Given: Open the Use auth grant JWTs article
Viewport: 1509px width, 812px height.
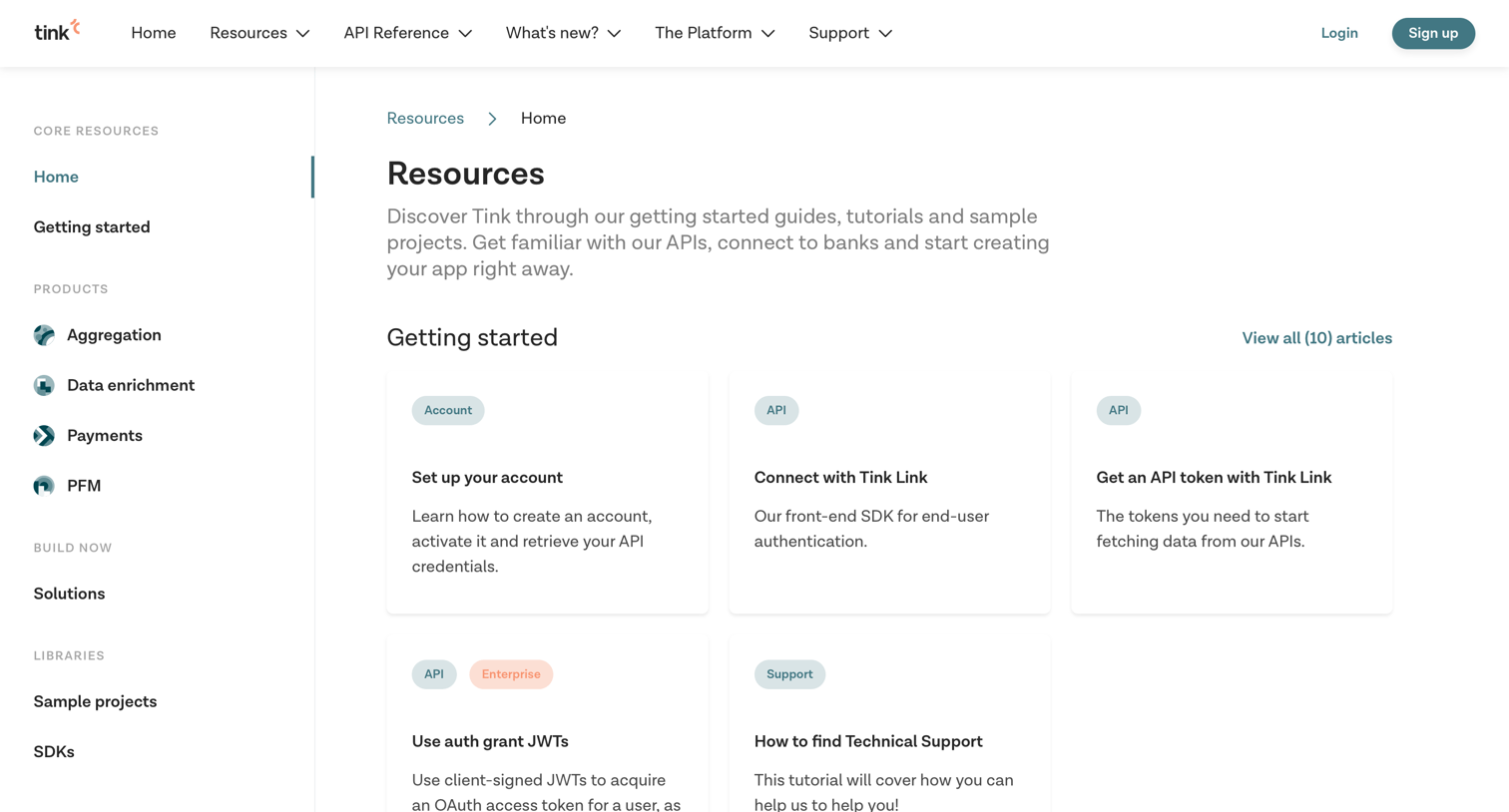Looking at the screenshot, I should (x=547, y=725).
